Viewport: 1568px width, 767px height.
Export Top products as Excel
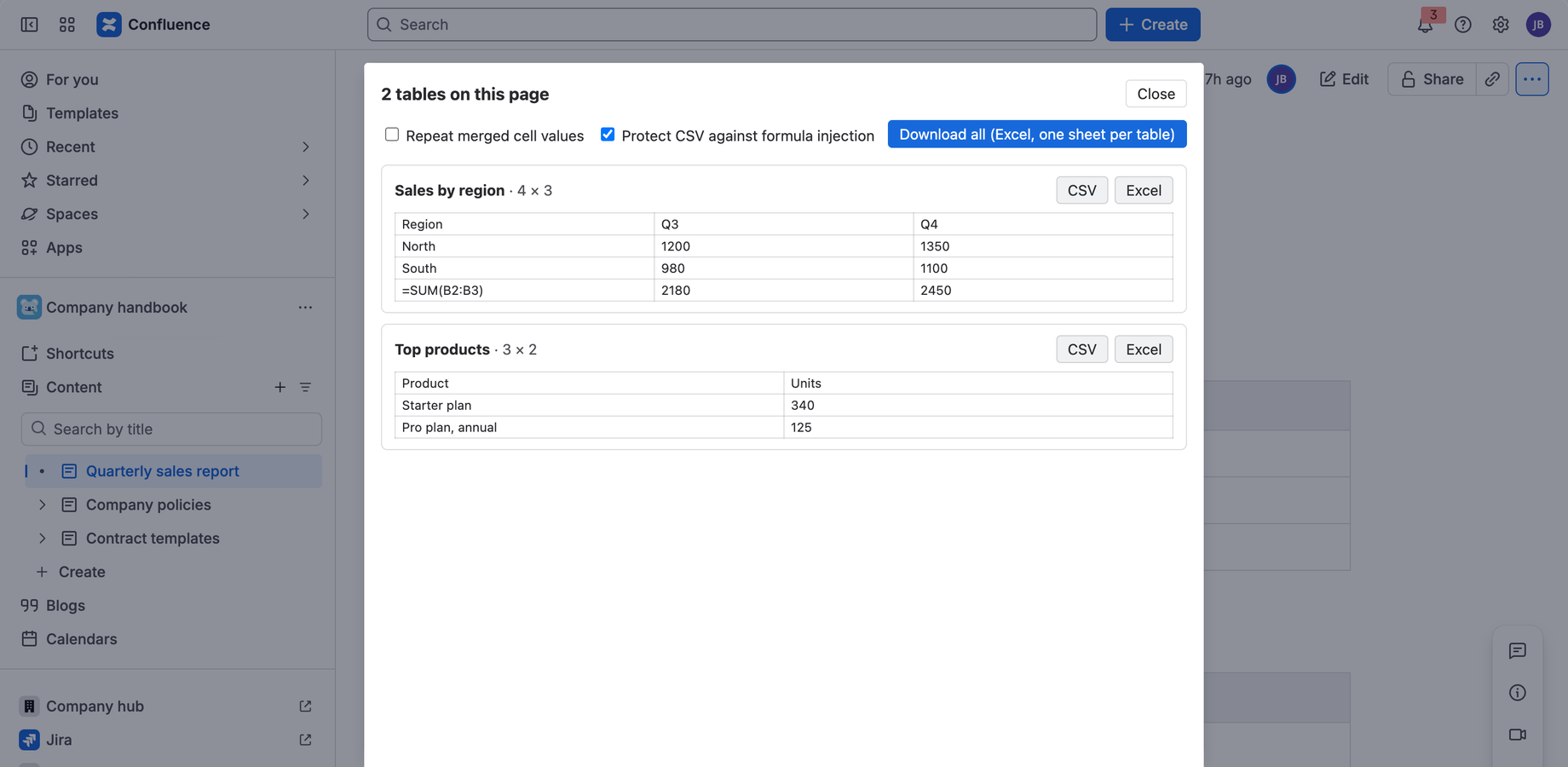(x=1144, y=349)
